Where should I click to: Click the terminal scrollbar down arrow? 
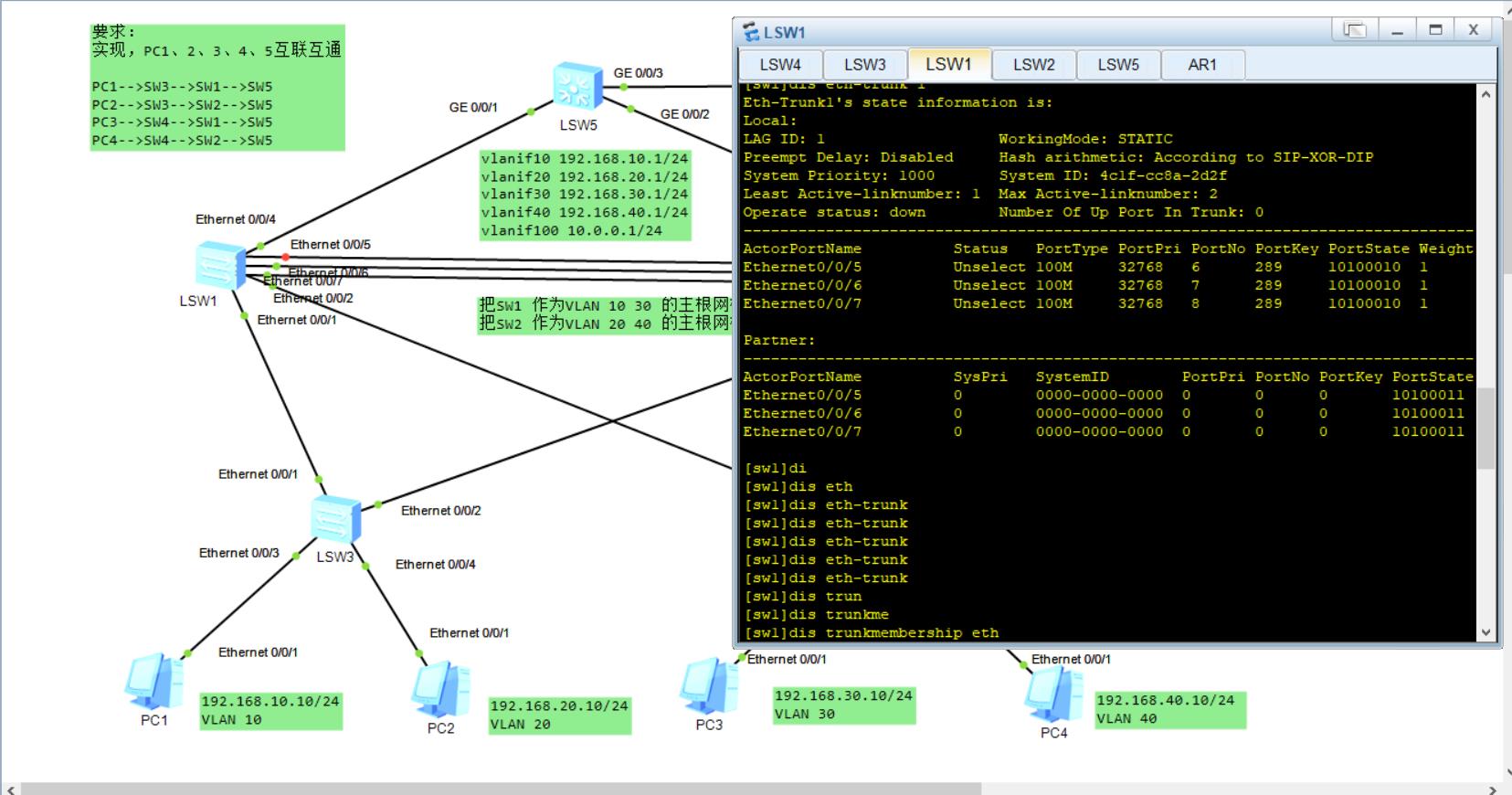coord(1486,631)
